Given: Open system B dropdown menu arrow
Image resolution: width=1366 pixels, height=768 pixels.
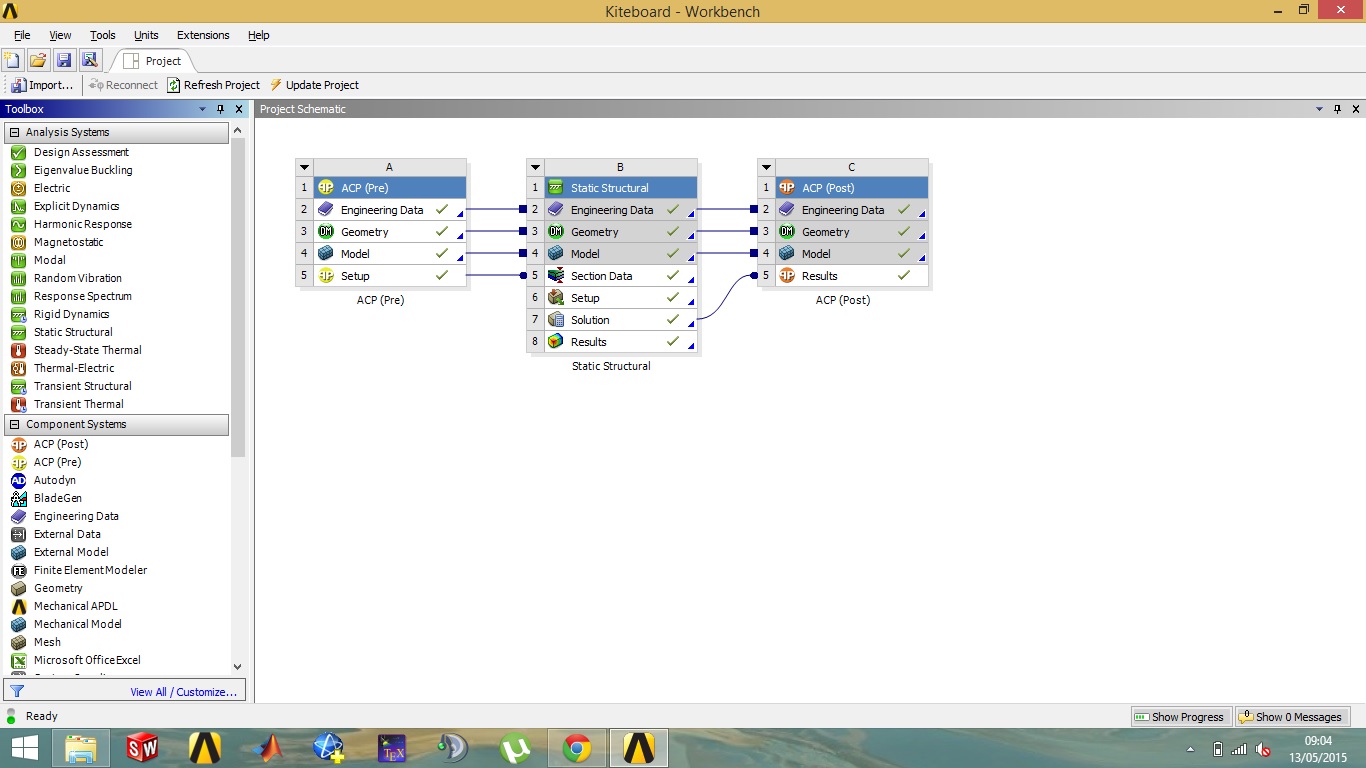Looking at the screenshot, I should point(535,167).
